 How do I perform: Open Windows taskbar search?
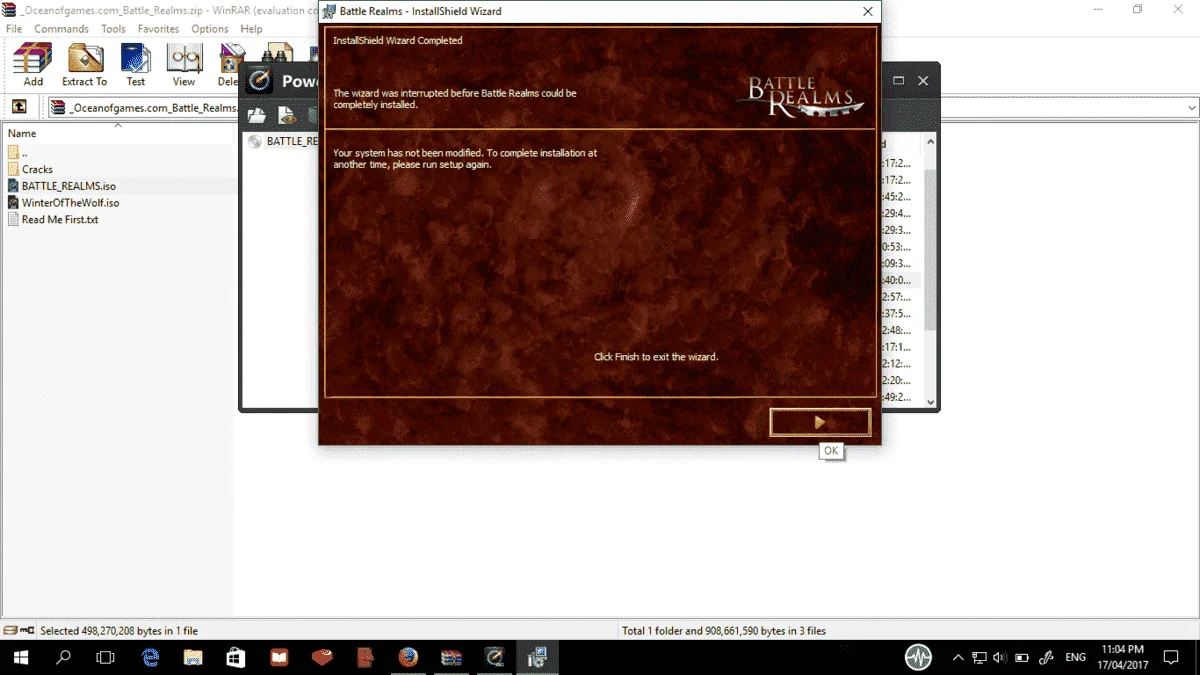point(63,657)
